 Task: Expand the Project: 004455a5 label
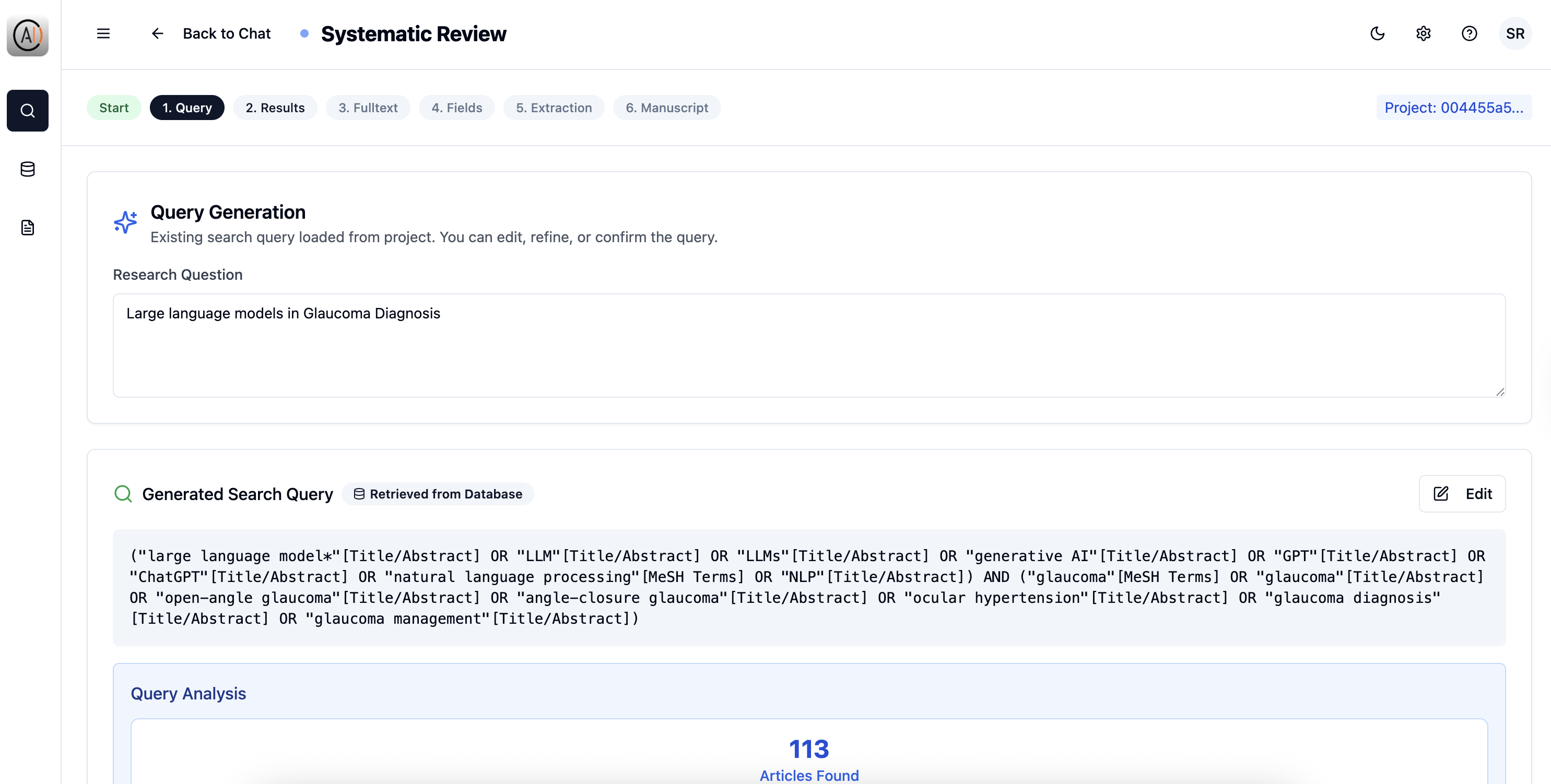[1453, 108]
